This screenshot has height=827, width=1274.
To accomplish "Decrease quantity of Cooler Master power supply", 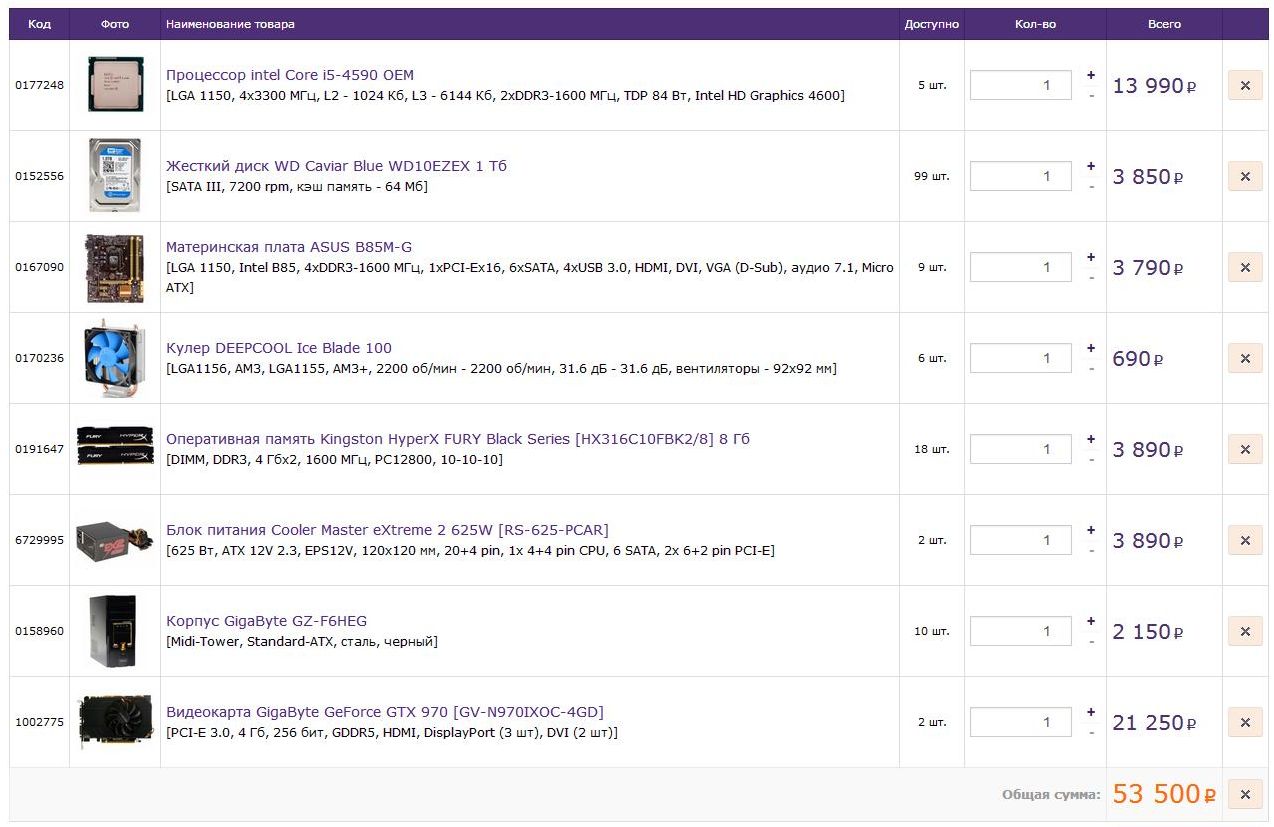I will pyautogui.click(x=1090, y=550).
